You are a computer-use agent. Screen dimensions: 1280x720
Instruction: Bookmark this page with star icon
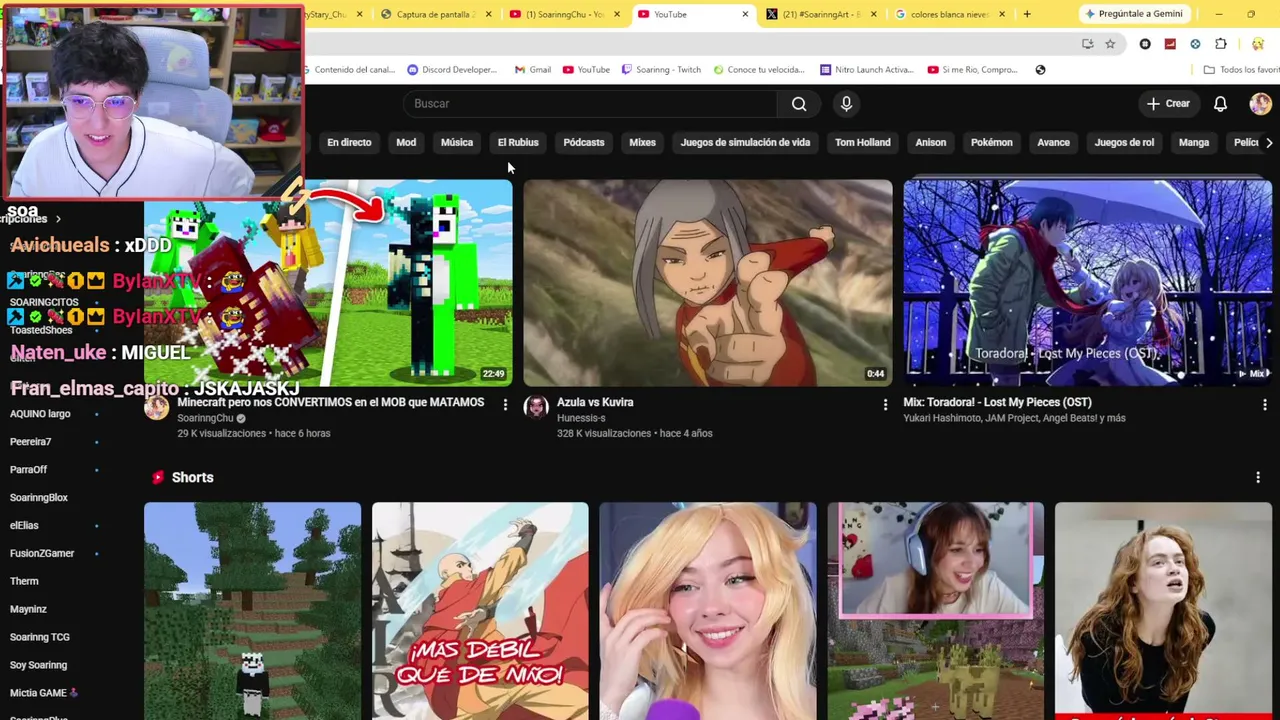point(1110,44)
